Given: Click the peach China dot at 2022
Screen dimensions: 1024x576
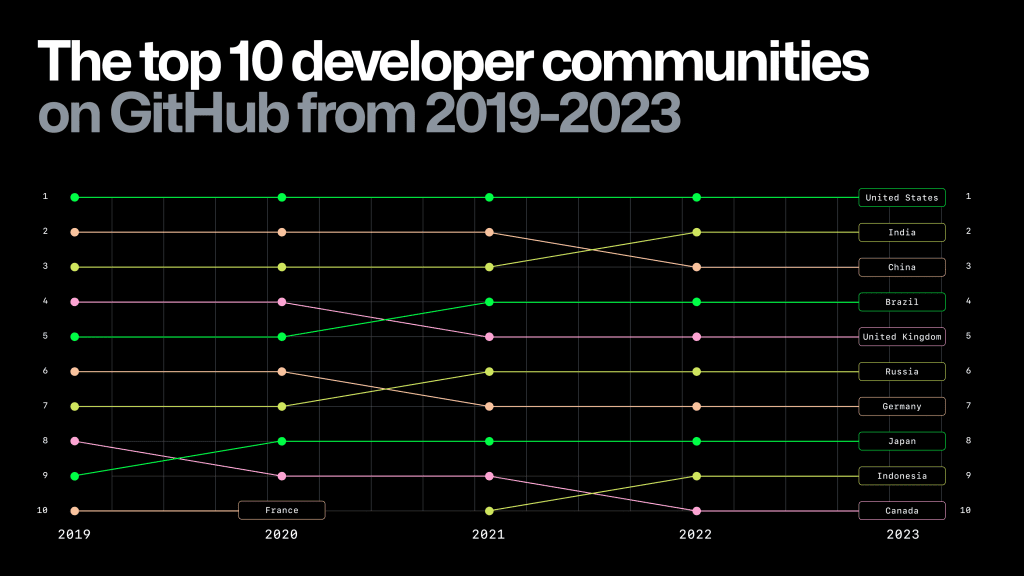Looking at the screenshot, I should [695, 267].
